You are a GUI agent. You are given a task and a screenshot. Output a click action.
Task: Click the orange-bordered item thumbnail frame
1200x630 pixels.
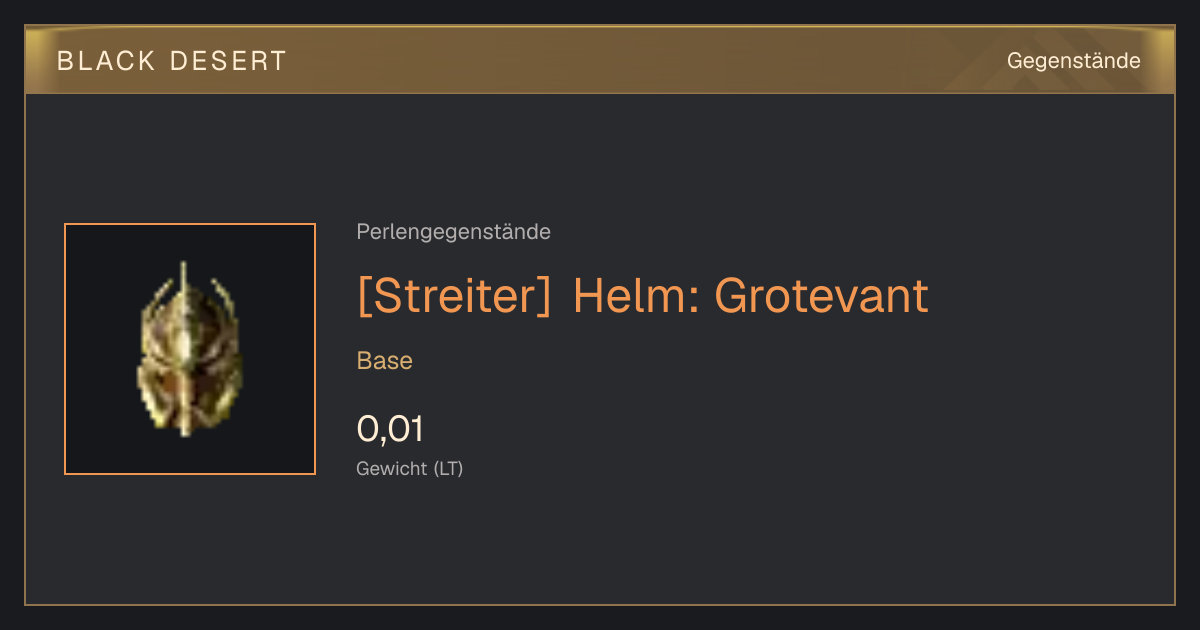190,349
